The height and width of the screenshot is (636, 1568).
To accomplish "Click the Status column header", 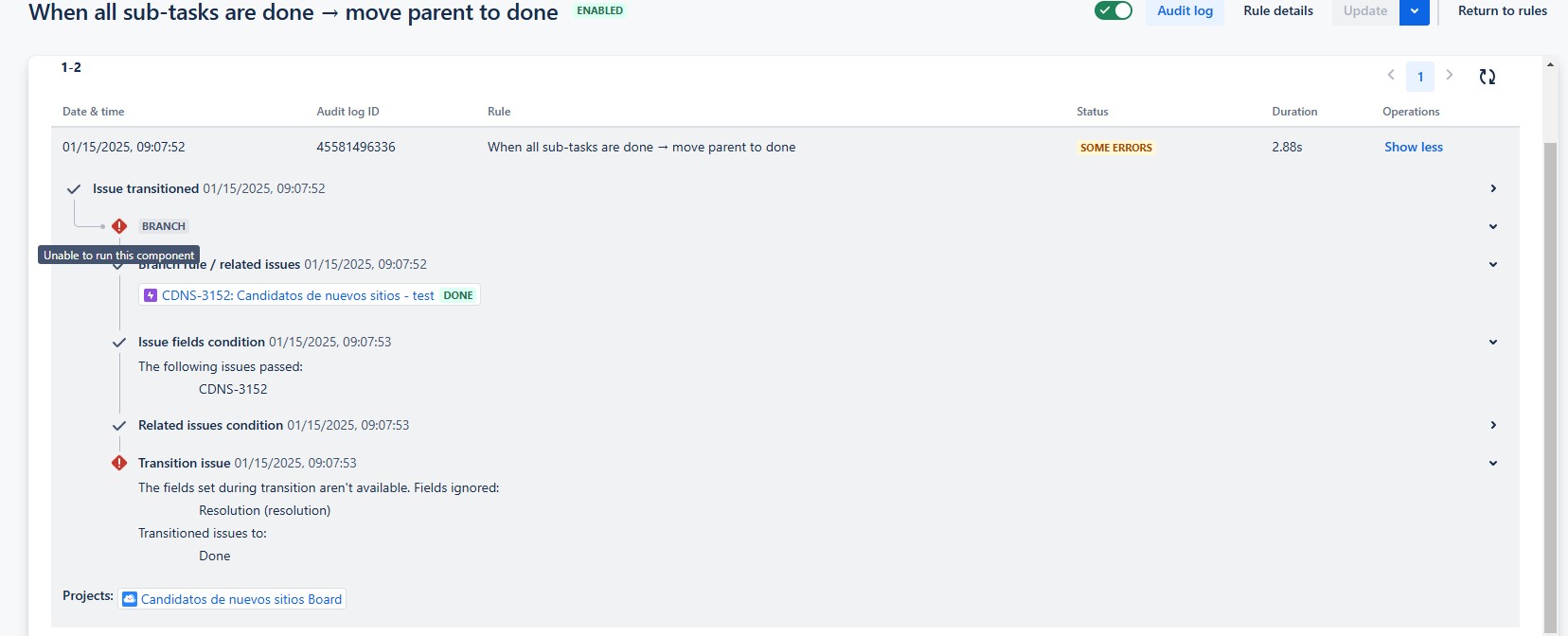I will coord(1093,112).
